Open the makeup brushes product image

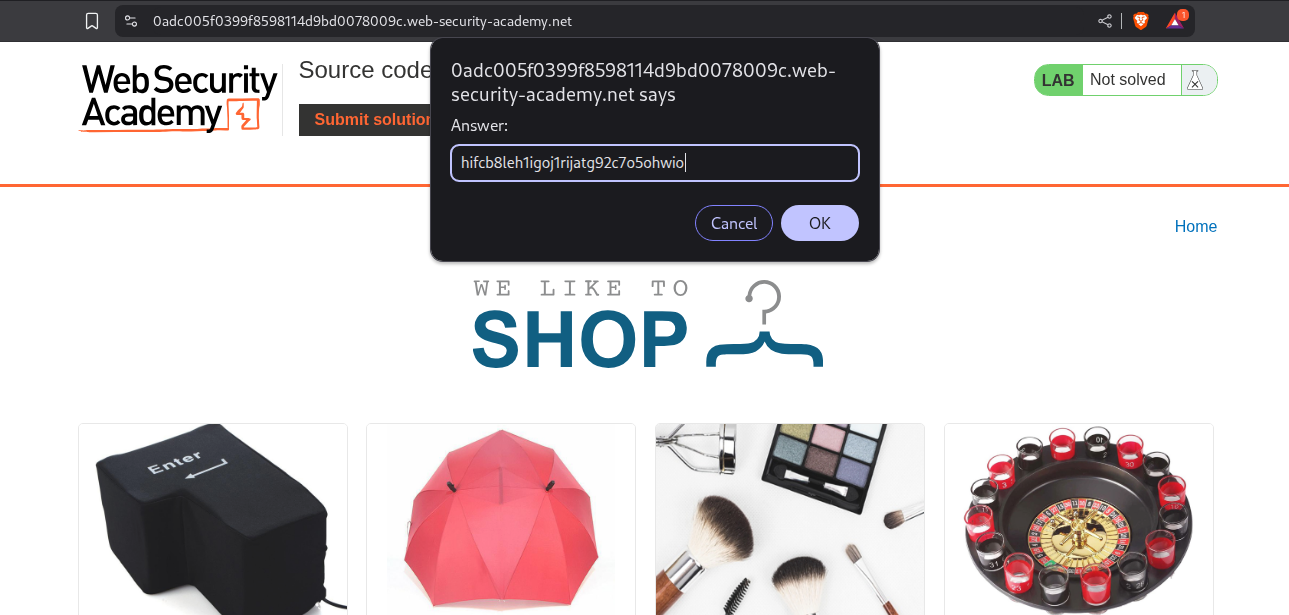point(790,519)
